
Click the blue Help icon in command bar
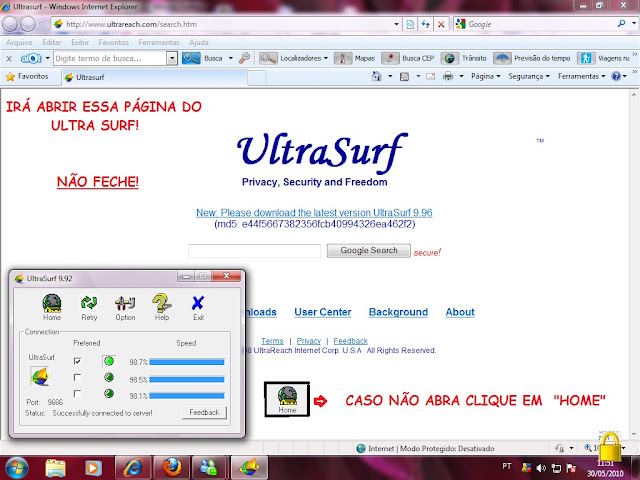pos(616,76)
